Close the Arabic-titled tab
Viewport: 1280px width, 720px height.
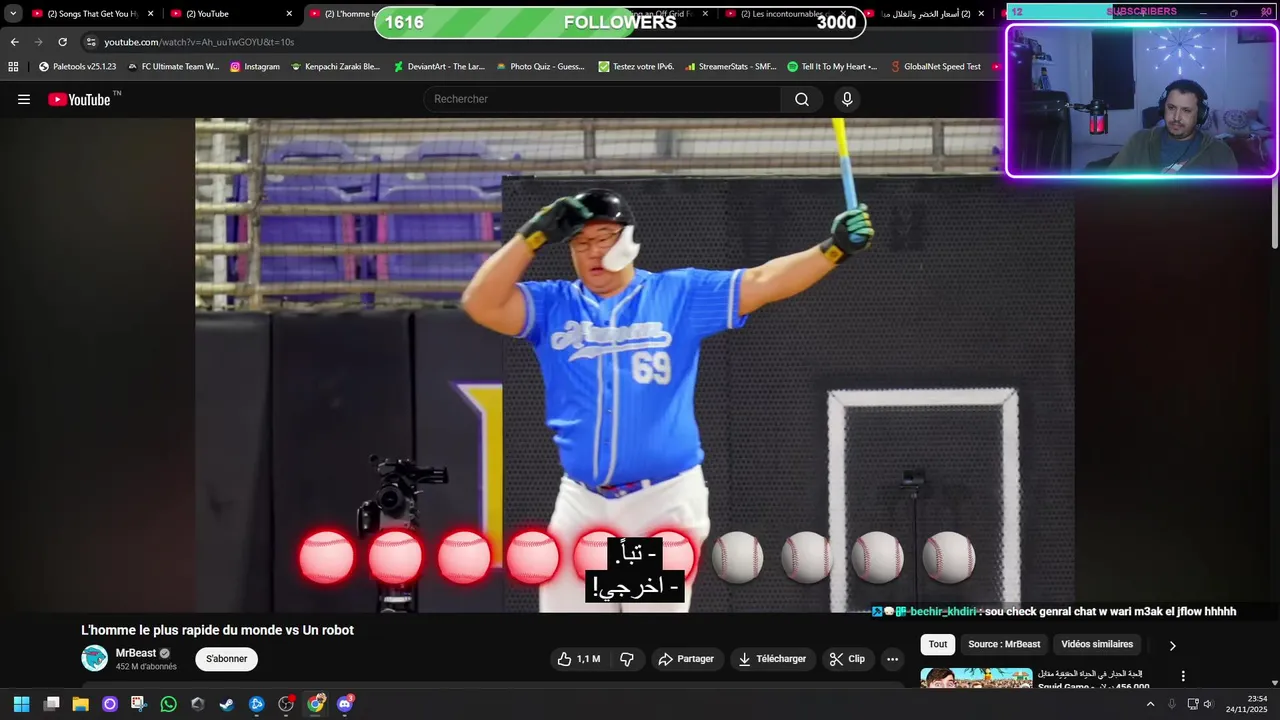click(983, 14)
